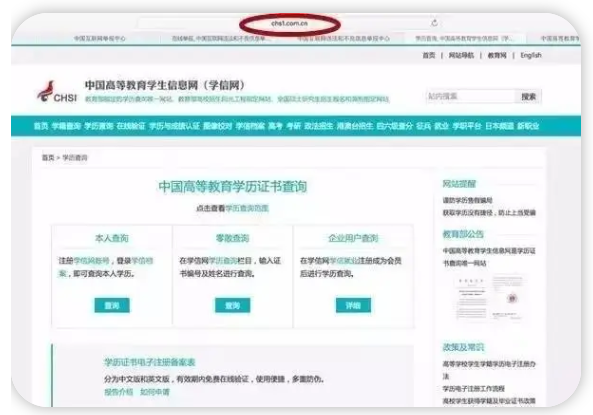Select 就业 in navigation bar

[x=442, y=126]
